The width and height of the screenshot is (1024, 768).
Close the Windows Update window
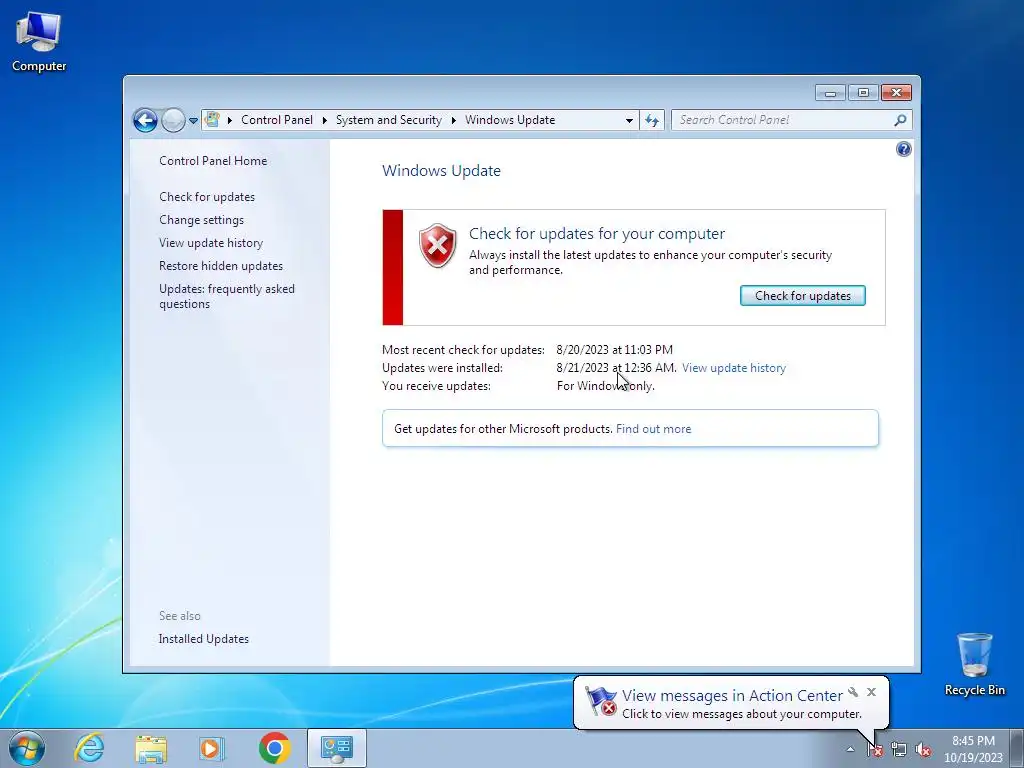click(896, 93)
